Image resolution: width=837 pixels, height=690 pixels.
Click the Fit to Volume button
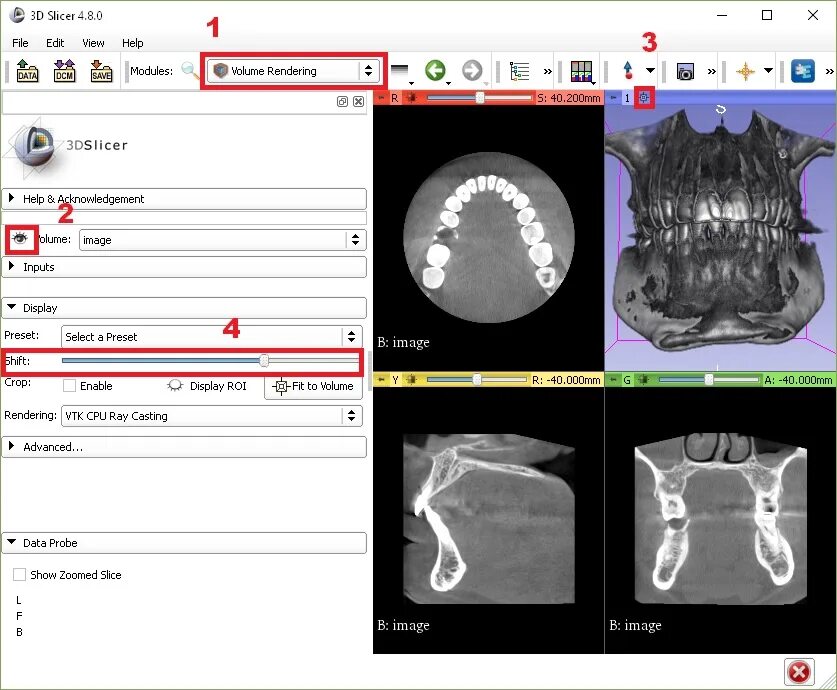[x=313, y=386]
